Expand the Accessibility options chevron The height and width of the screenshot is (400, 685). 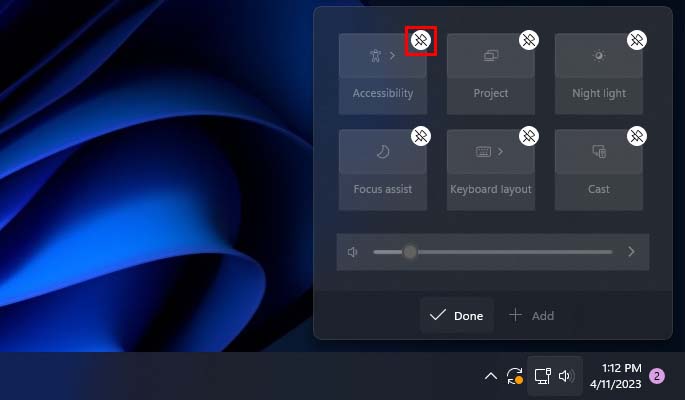(393, 55)
